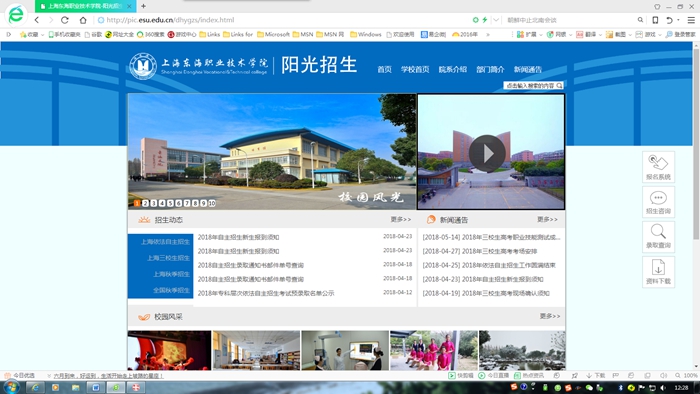Select slide 2 in the campus banner

[x=146, y=203]
